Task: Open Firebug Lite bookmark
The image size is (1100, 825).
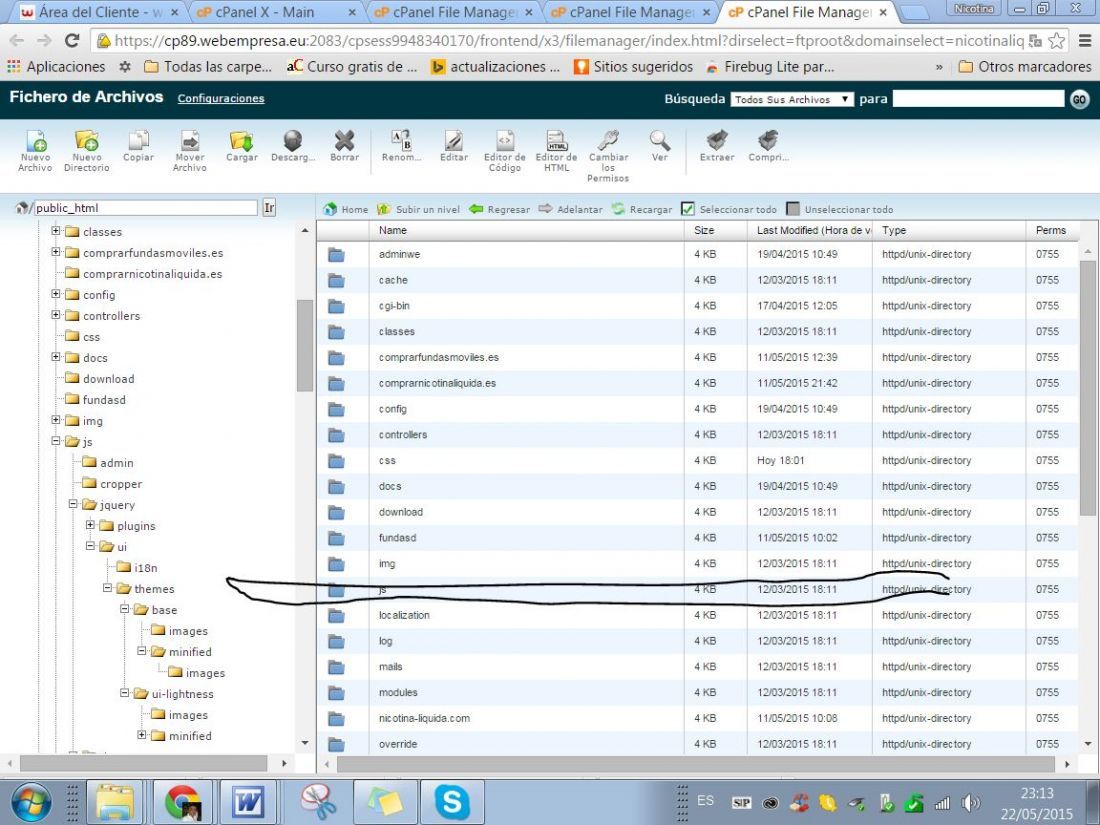Action: coord(770,67)
